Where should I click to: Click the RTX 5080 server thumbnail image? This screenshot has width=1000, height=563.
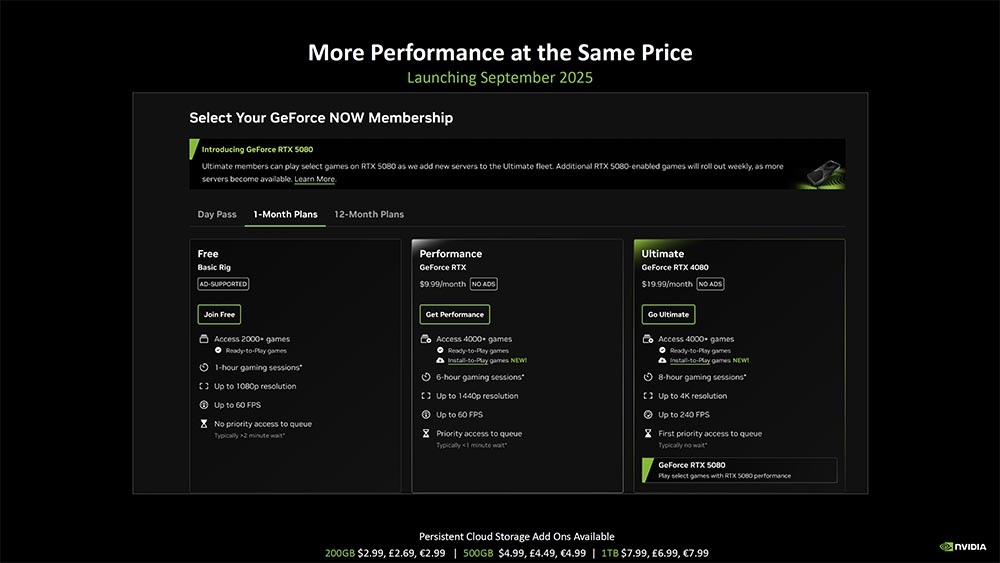coord(824,173)
